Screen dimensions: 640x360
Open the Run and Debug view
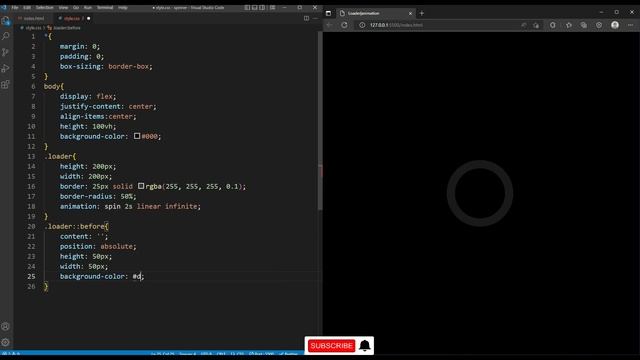[x=6, y=68]
